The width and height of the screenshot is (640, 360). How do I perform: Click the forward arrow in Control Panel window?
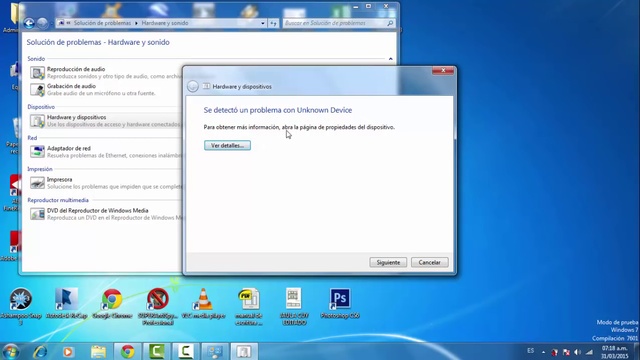[42, 23]
